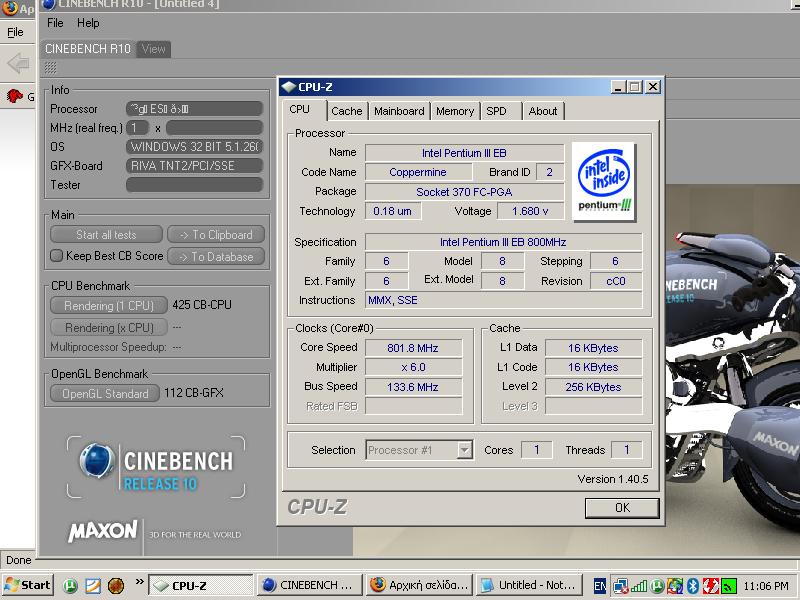
Task: Click the Bus Speed 133.6 MHz value
Action: coord(413,387)
